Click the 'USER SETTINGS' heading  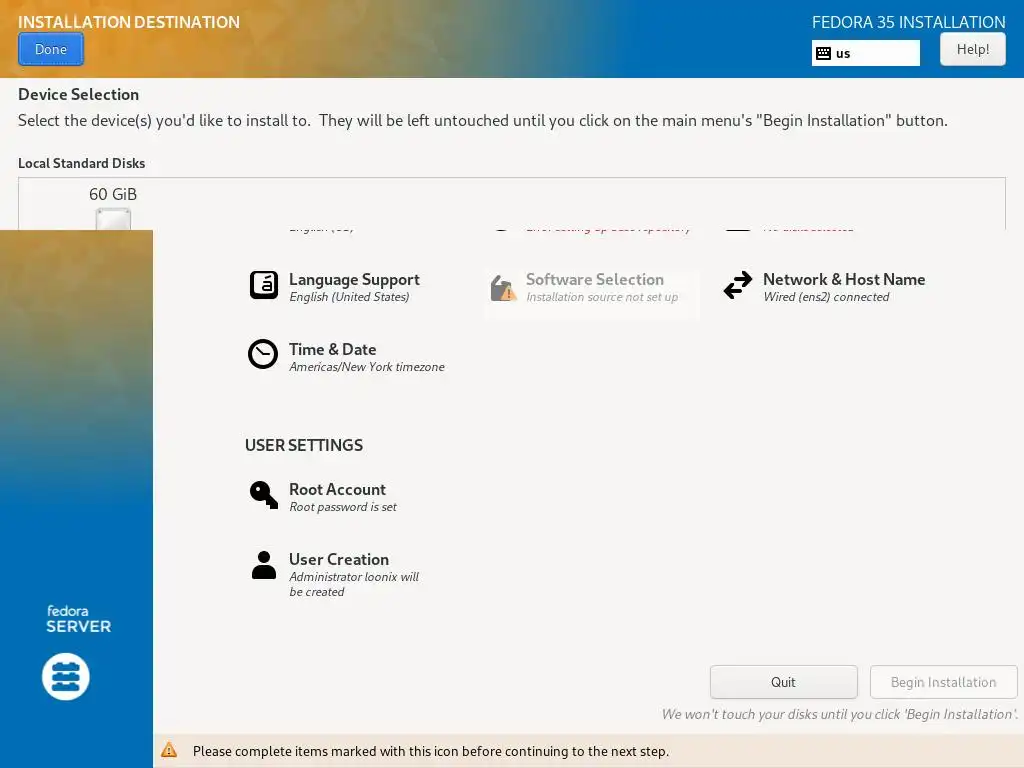pos(304,445)
